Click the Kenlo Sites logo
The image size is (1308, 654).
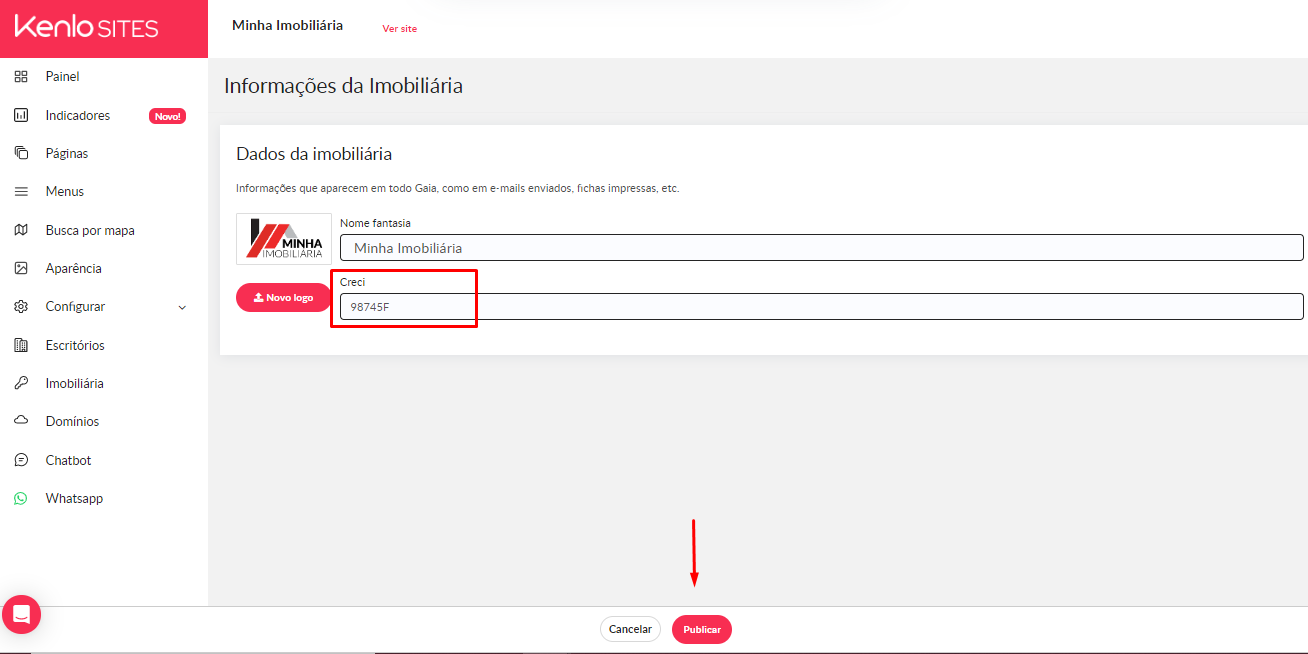click(87, 27)
